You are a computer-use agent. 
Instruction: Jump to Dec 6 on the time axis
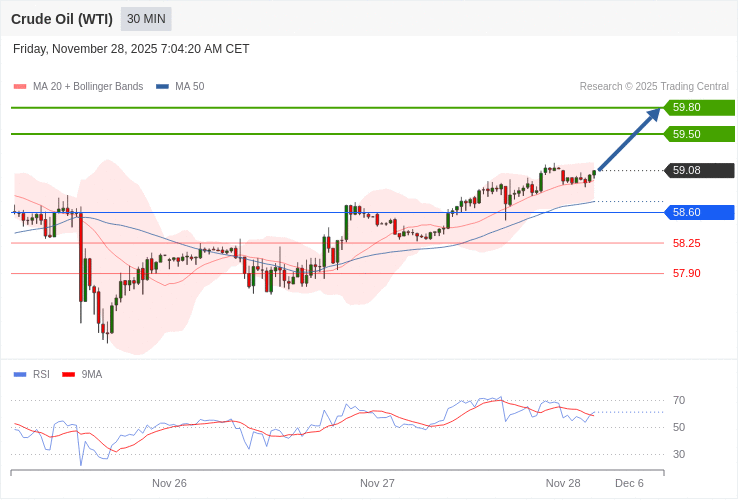tap(629, 483)
